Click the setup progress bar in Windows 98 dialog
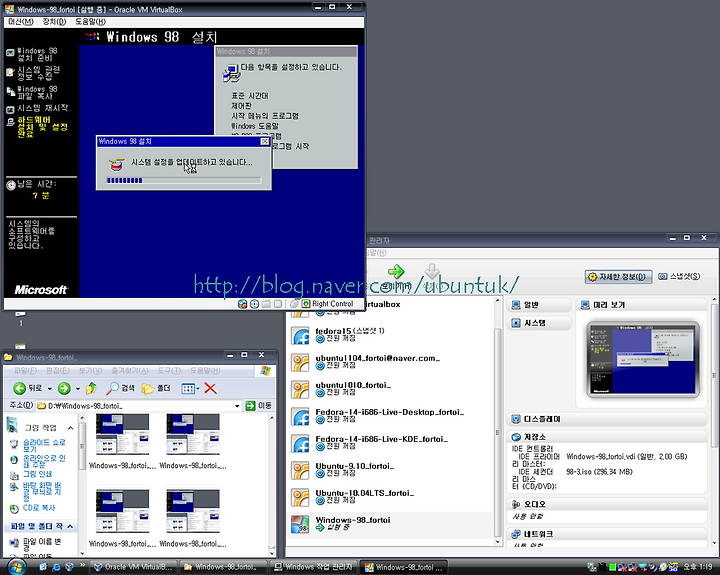This screenshot has height=575, width=720. pyautogui.click(x=184, y=180)
